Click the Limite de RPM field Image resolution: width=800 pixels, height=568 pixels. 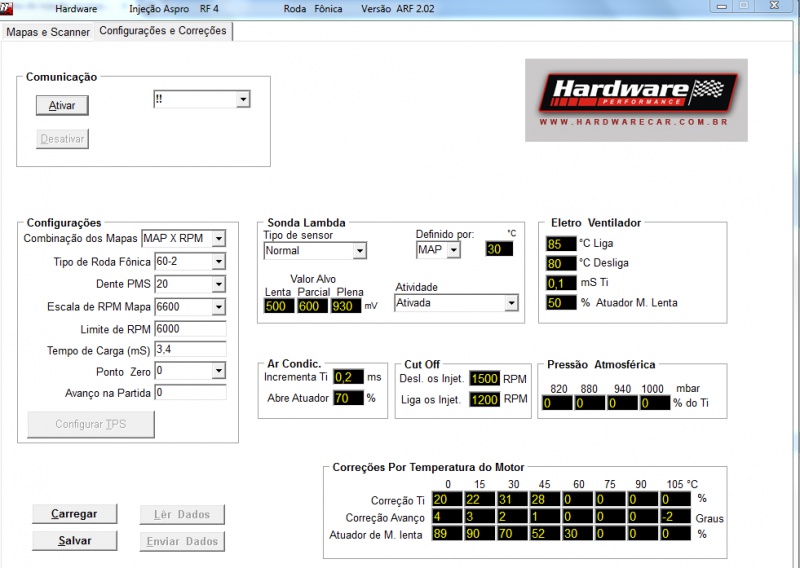click(x=190, y=329)
